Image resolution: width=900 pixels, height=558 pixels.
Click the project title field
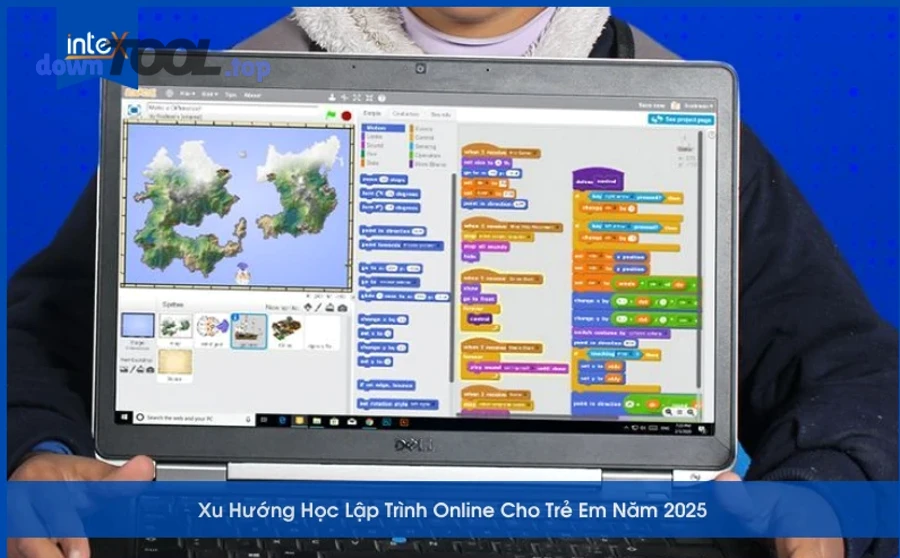[x=232, y=107]
